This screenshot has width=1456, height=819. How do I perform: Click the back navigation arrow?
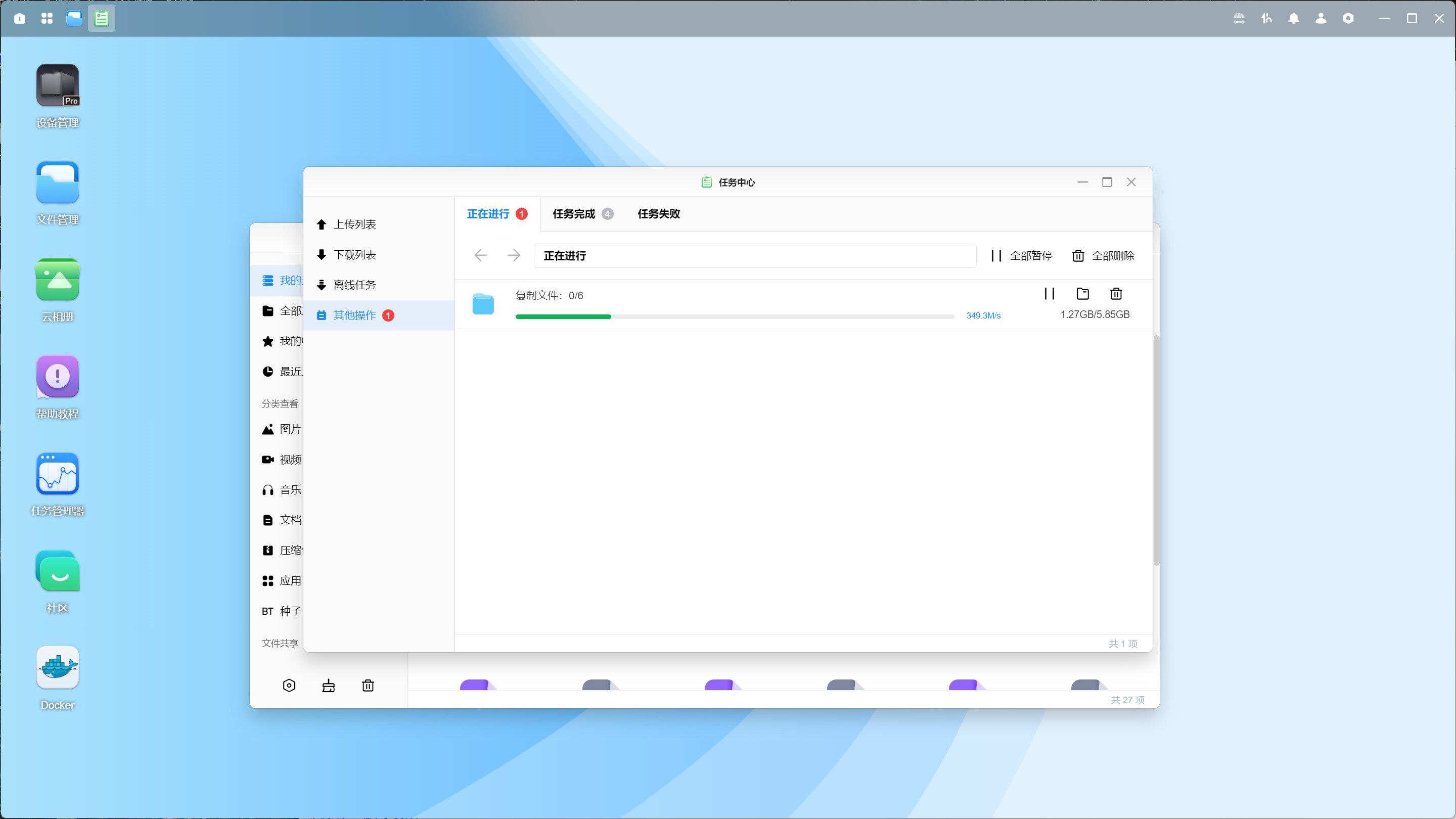[x=480, y=255]
